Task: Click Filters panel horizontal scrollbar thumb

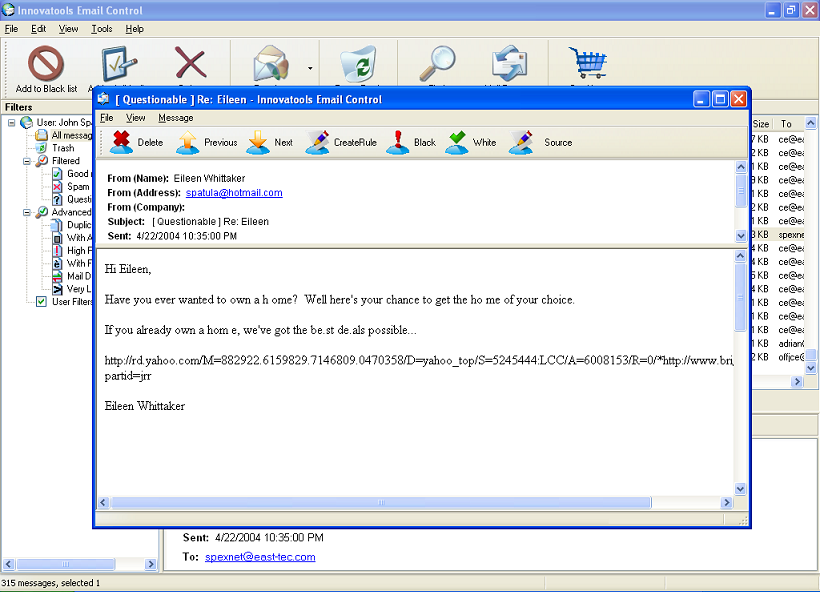Action: [65, 564]
